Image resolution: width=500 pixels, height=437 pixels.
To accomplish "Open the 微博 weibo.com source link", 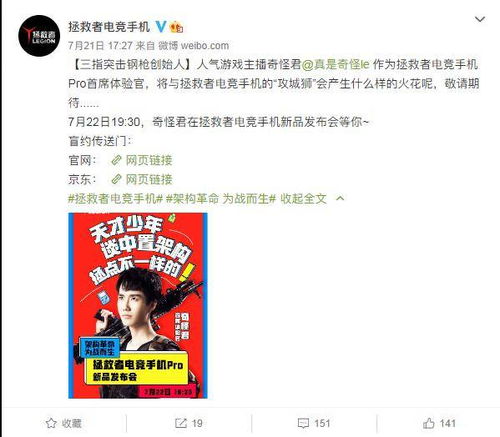I will pos(194,46).
